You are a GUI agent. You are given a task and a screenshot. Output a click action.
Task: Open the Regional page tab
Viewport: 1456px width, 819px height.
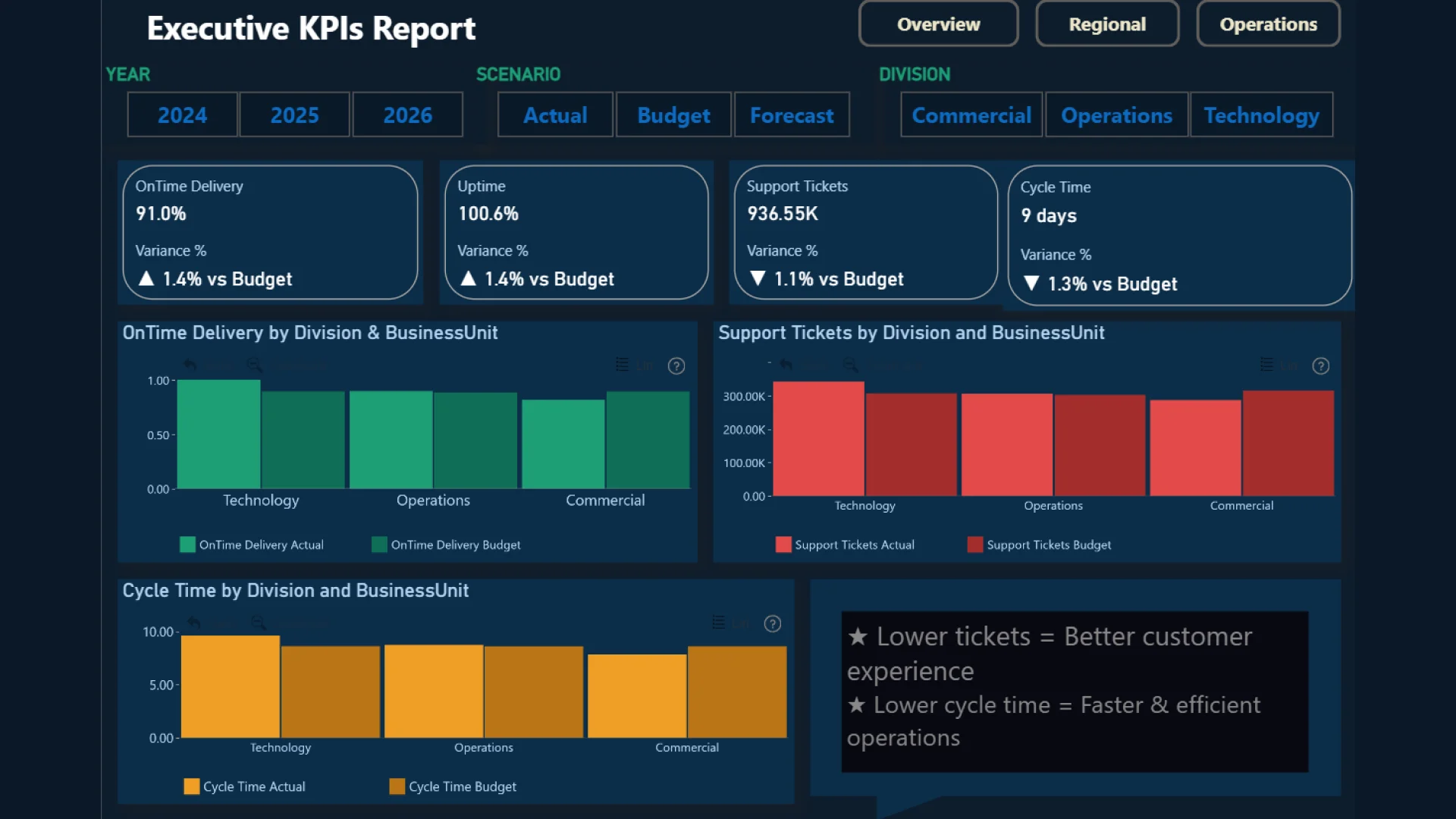pyautogui.click(x=1106, y=24)
